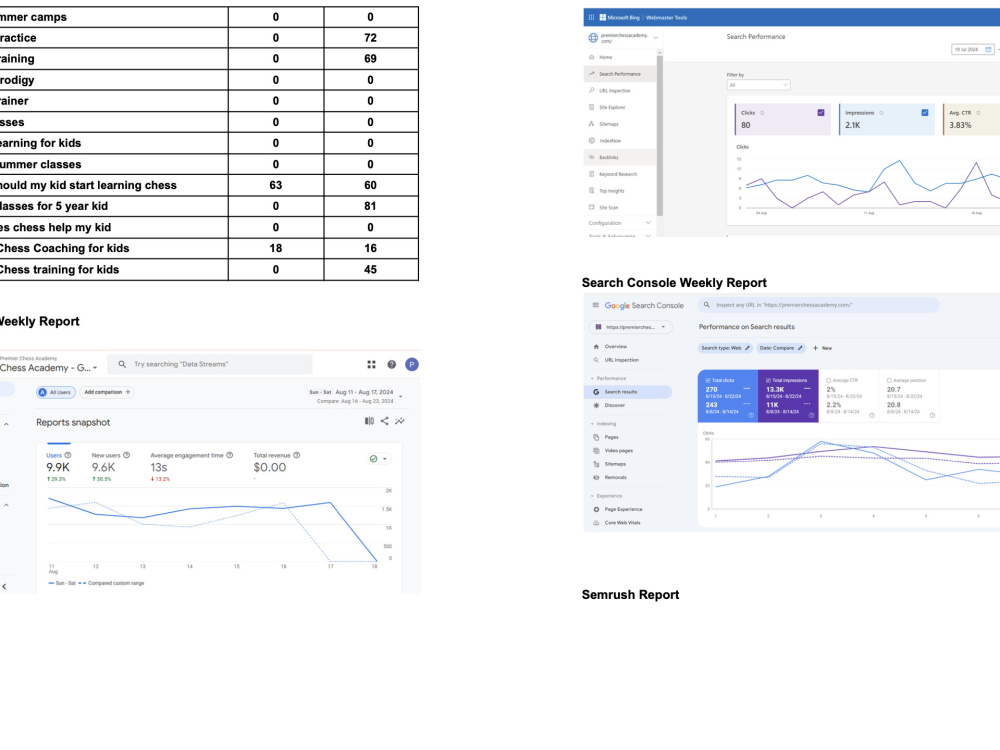Open the Filter by All dropdown

tap(758, 85)
